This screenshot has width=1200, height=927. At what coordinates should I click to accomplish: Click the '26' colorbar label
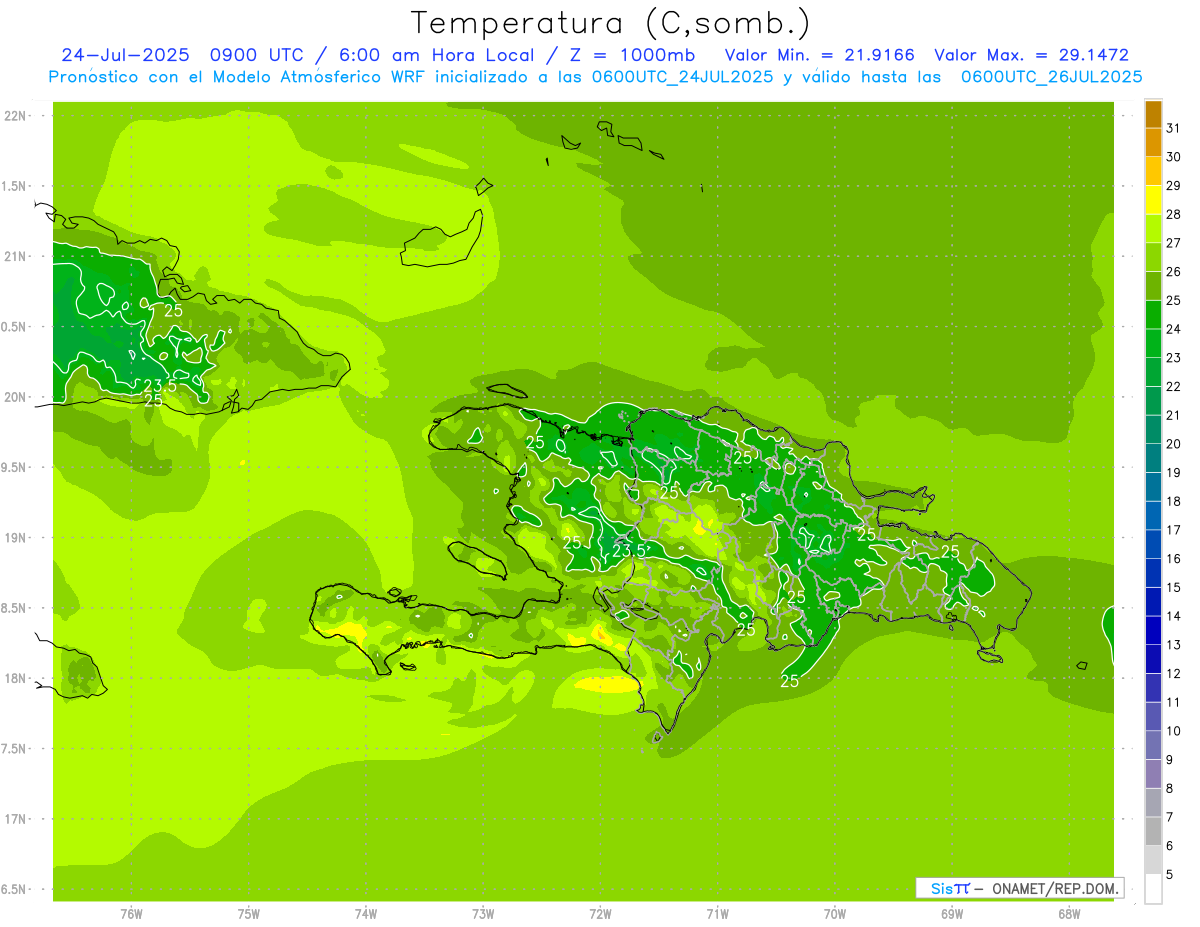click(1173, 271)
